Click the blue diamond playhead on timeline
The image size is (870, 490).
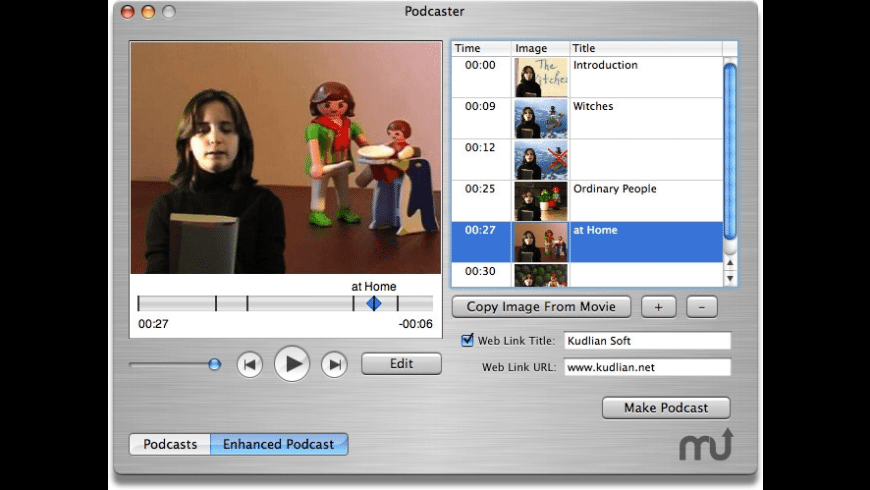(x=373, y=303)
